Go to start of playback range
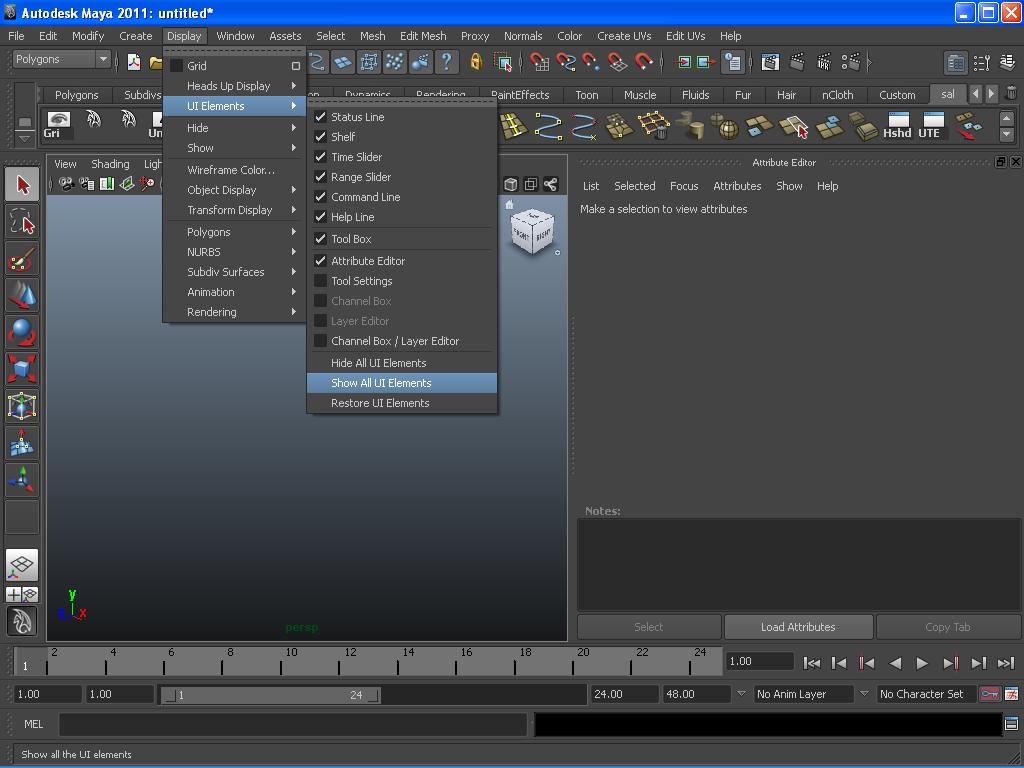 pos(812,664)
